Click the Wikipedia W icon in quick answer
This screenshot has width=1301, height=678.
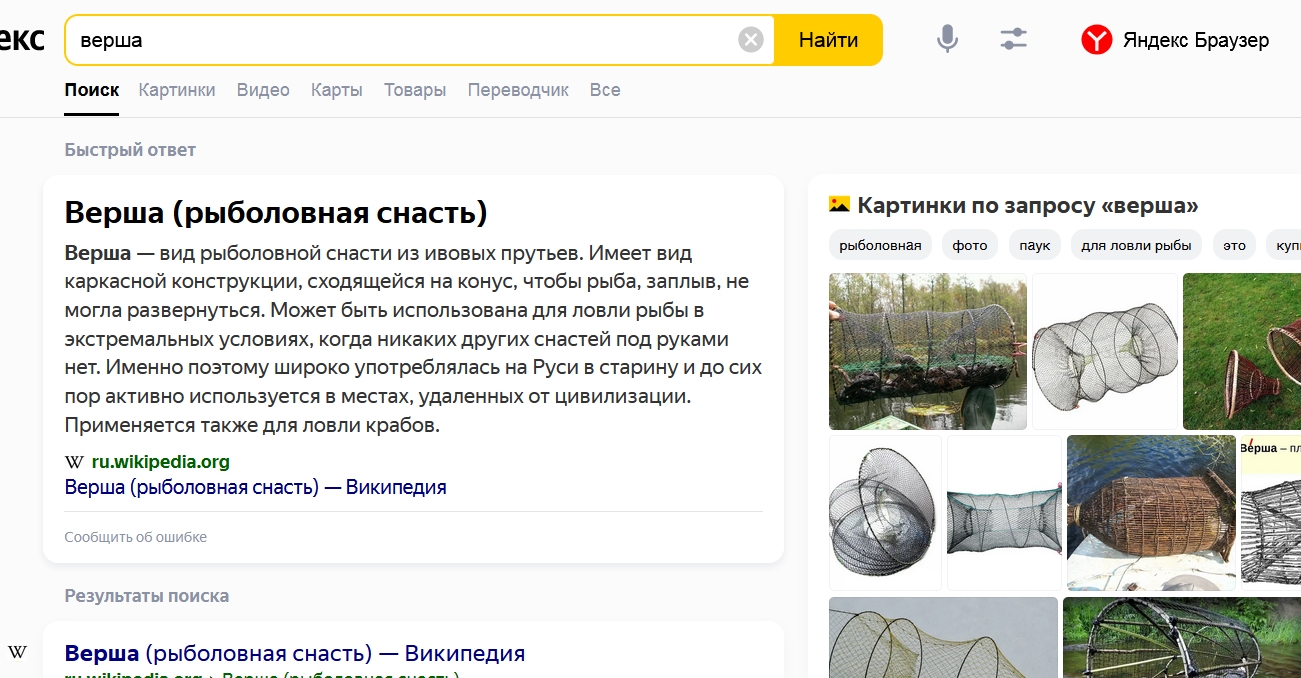tap(74, 462)
